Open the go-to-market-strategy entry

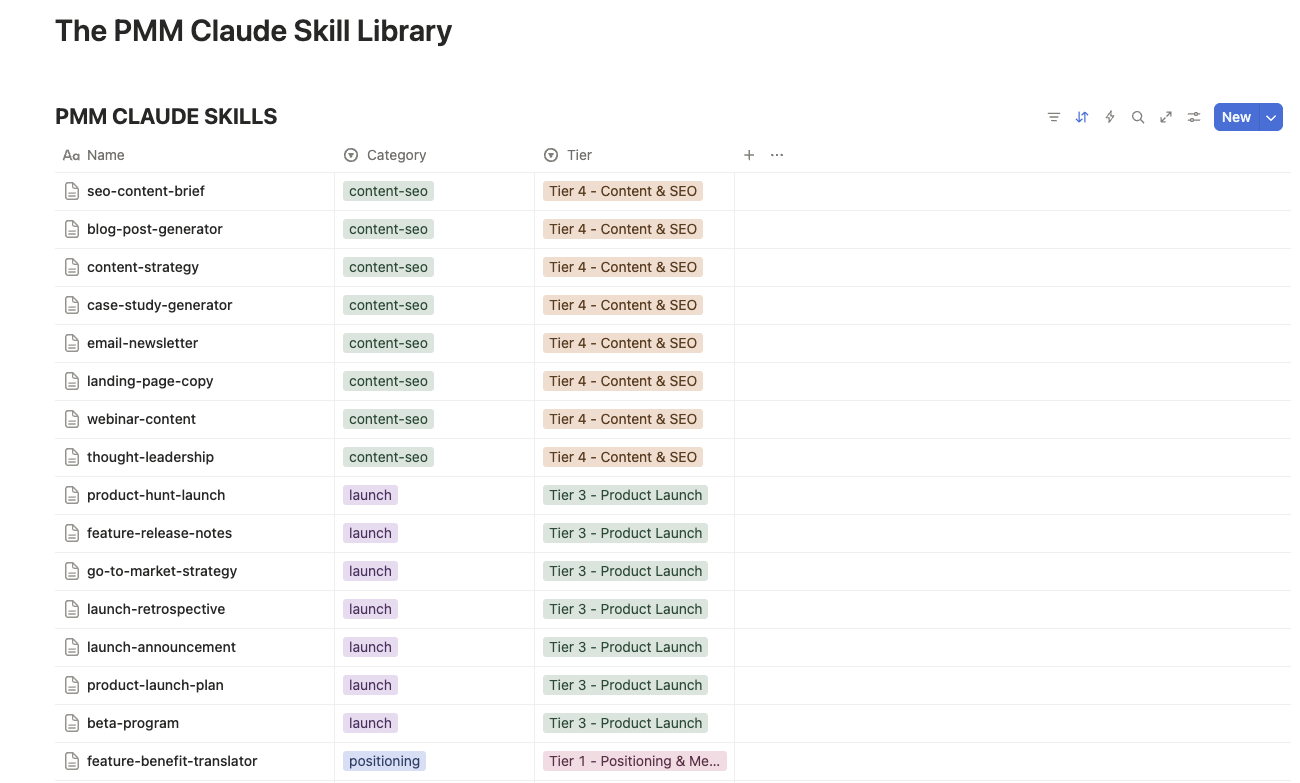coord(162,571)
